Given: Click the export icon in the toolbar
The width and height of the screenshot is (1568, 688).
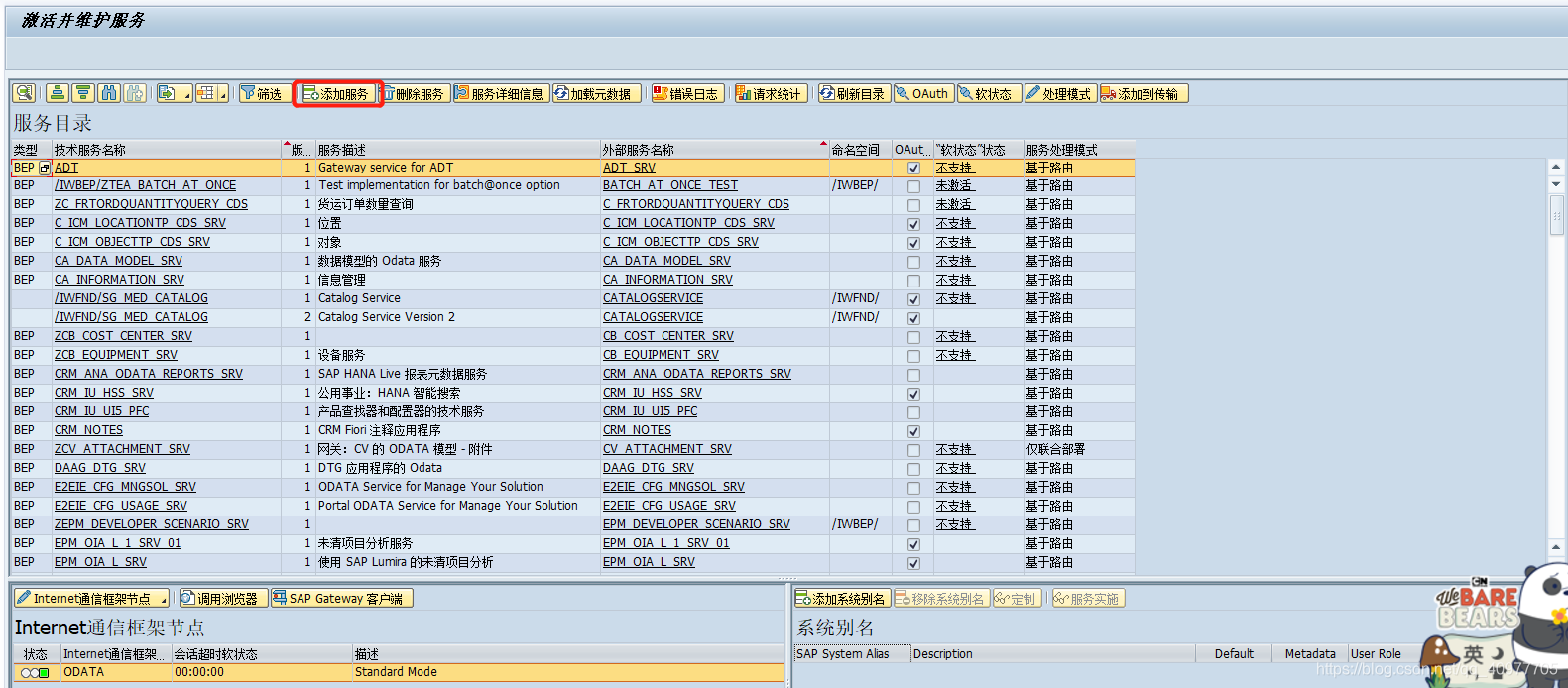Looking at the screenshot, I should point(168,93).
